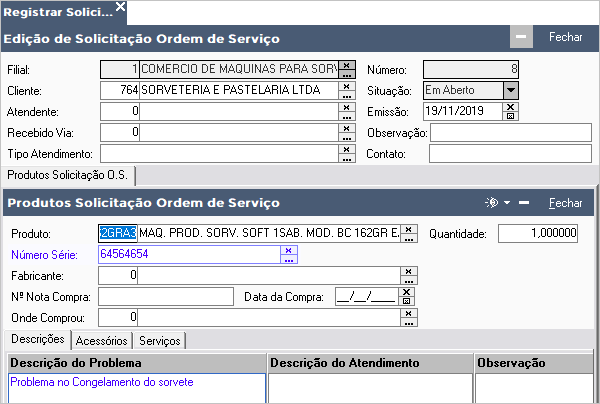Click the empty Descrição do Atendimento cell
Viewport: 600px width, 404px height.
click(370, 388)
